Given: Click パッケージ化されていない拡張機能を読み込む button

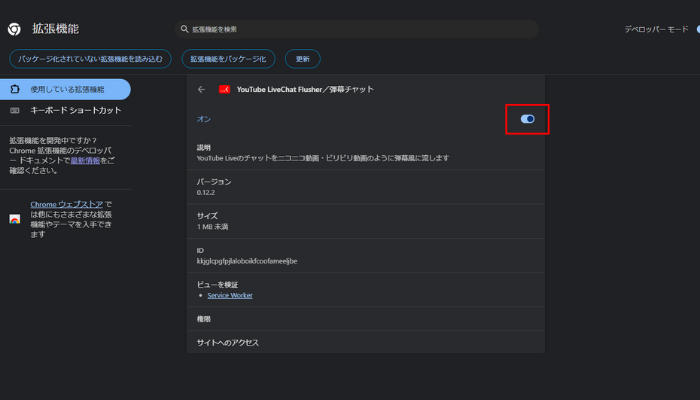Looking at the screenshot, I should pos(90,59).
